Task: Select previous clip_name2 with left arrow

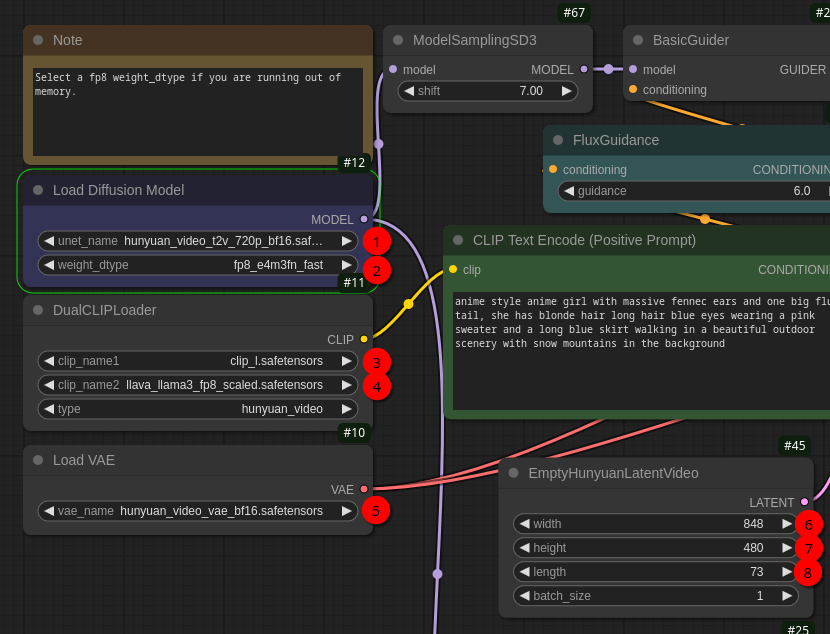Action: (x=49, y=385)
